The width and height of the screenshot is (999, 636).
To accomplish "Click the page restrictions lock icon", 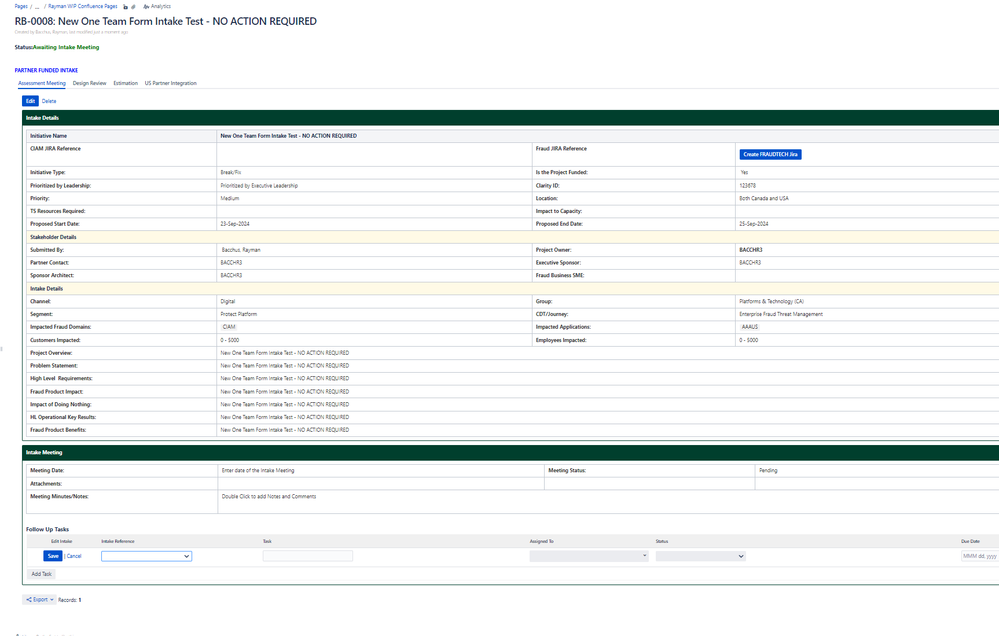I will pos(126,6).
